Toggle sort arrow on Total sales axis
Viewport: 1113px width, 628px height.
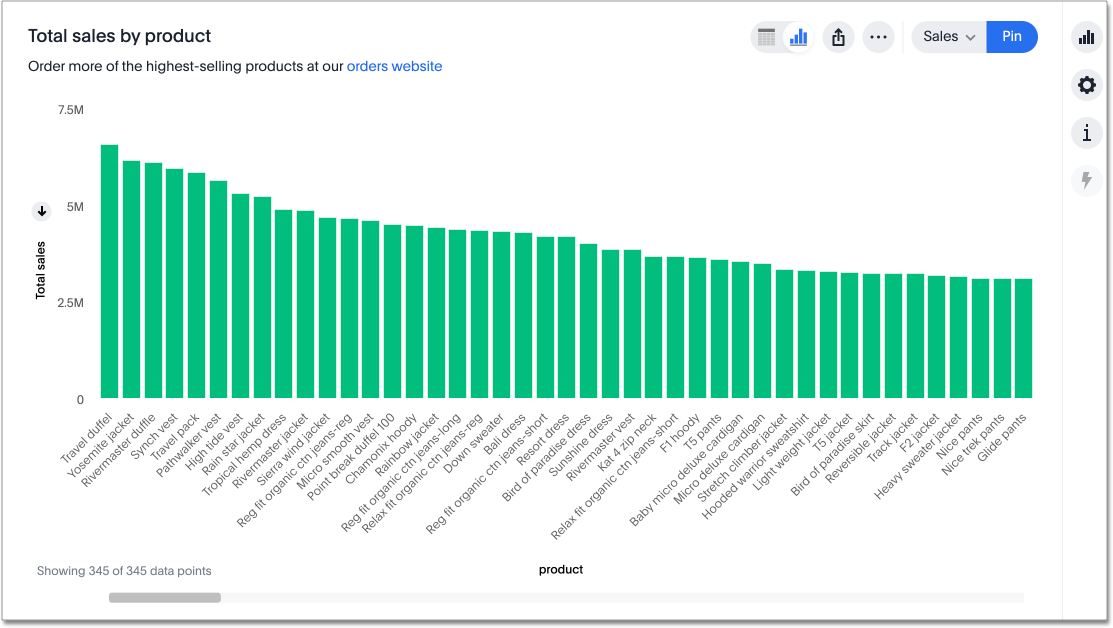42,211
